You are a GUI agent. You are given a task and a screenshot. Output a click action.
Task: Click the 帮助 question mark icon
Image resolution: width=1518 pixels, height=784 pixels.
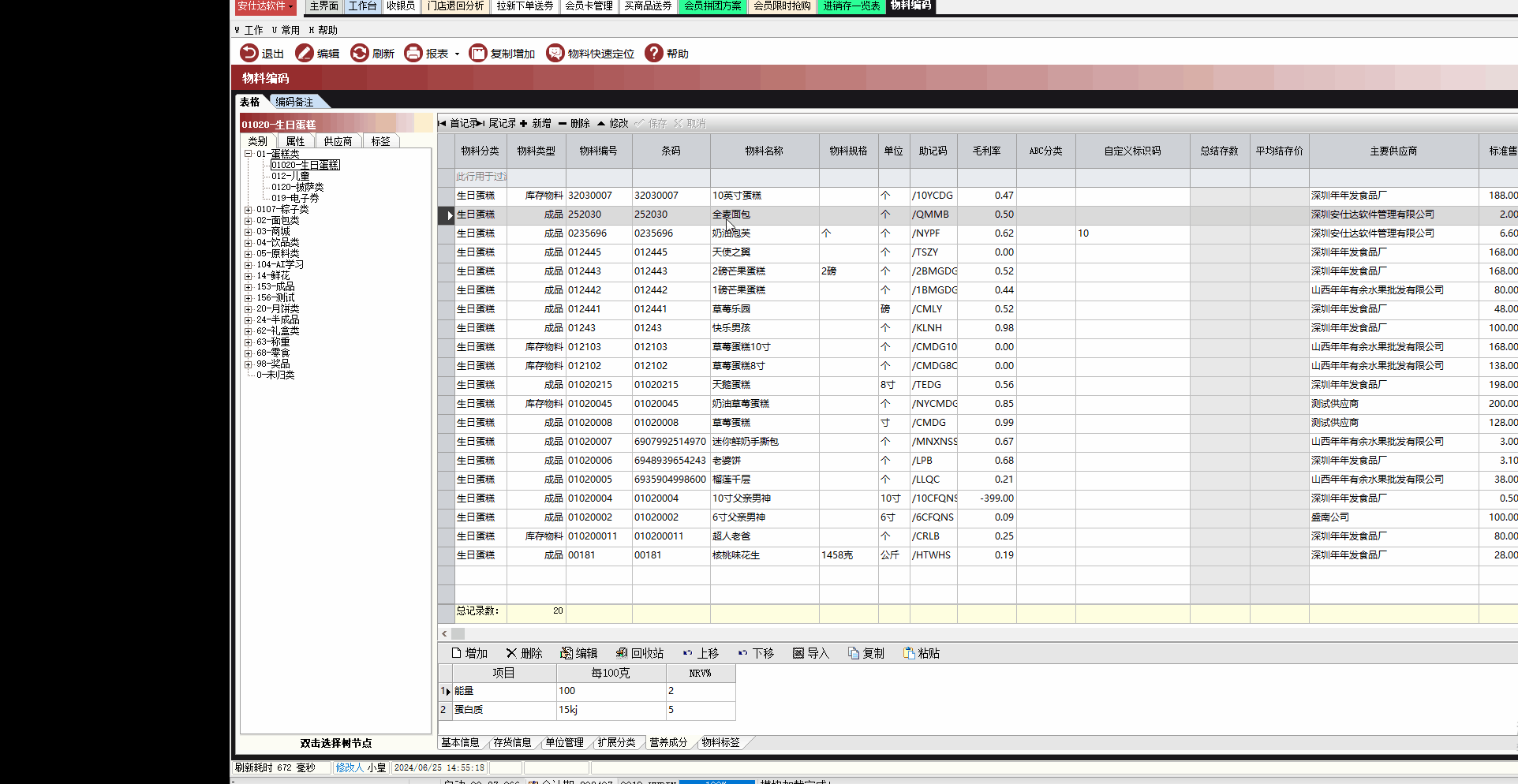coord(653,53)
